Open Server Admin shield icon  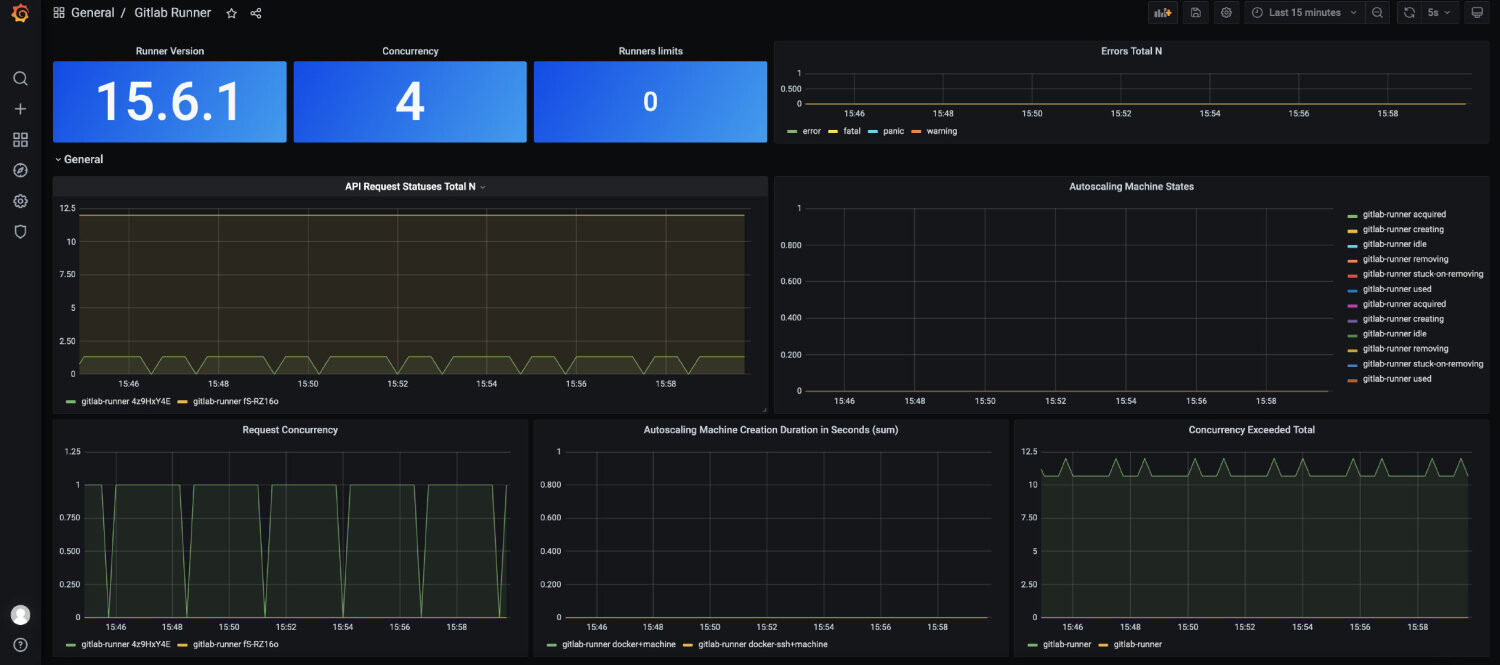coord(20,231)
